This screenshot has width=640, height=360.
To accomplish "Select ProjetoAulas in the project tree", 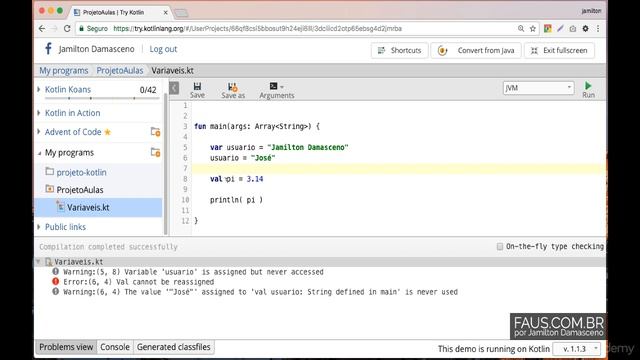I will [x=80, y=190].
